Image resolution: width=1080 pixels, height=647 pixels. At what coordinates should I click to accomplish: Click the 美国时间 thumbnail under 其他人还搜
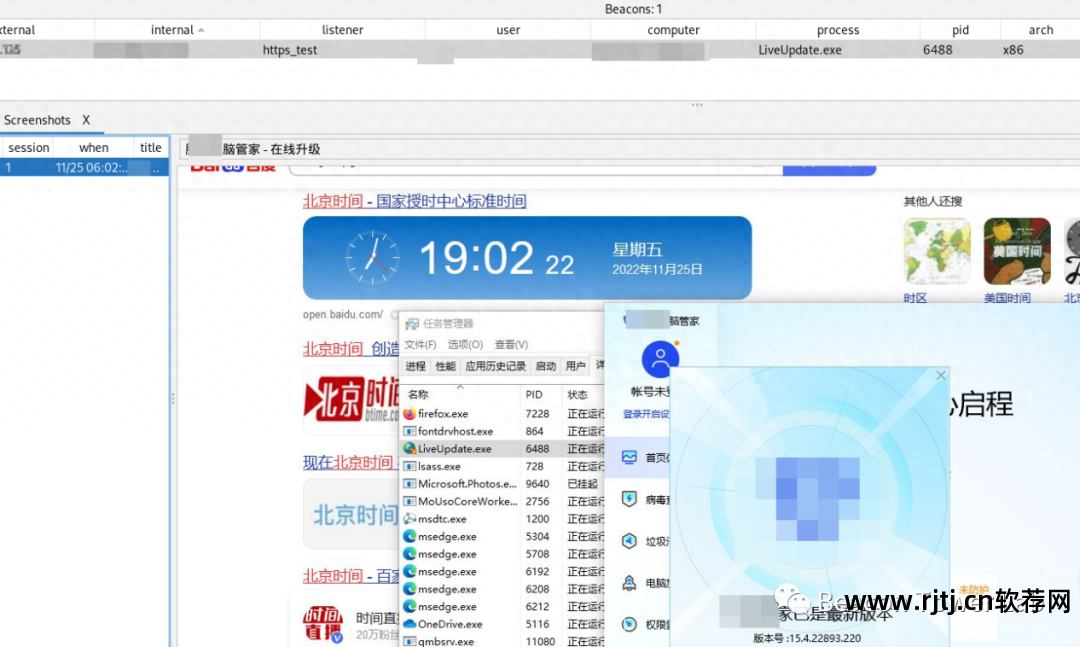point(1016,250)
